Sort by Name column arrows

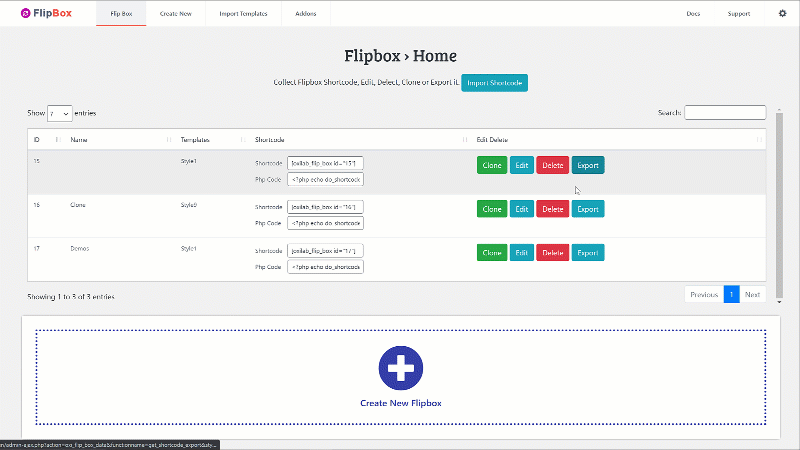(168, 140)
